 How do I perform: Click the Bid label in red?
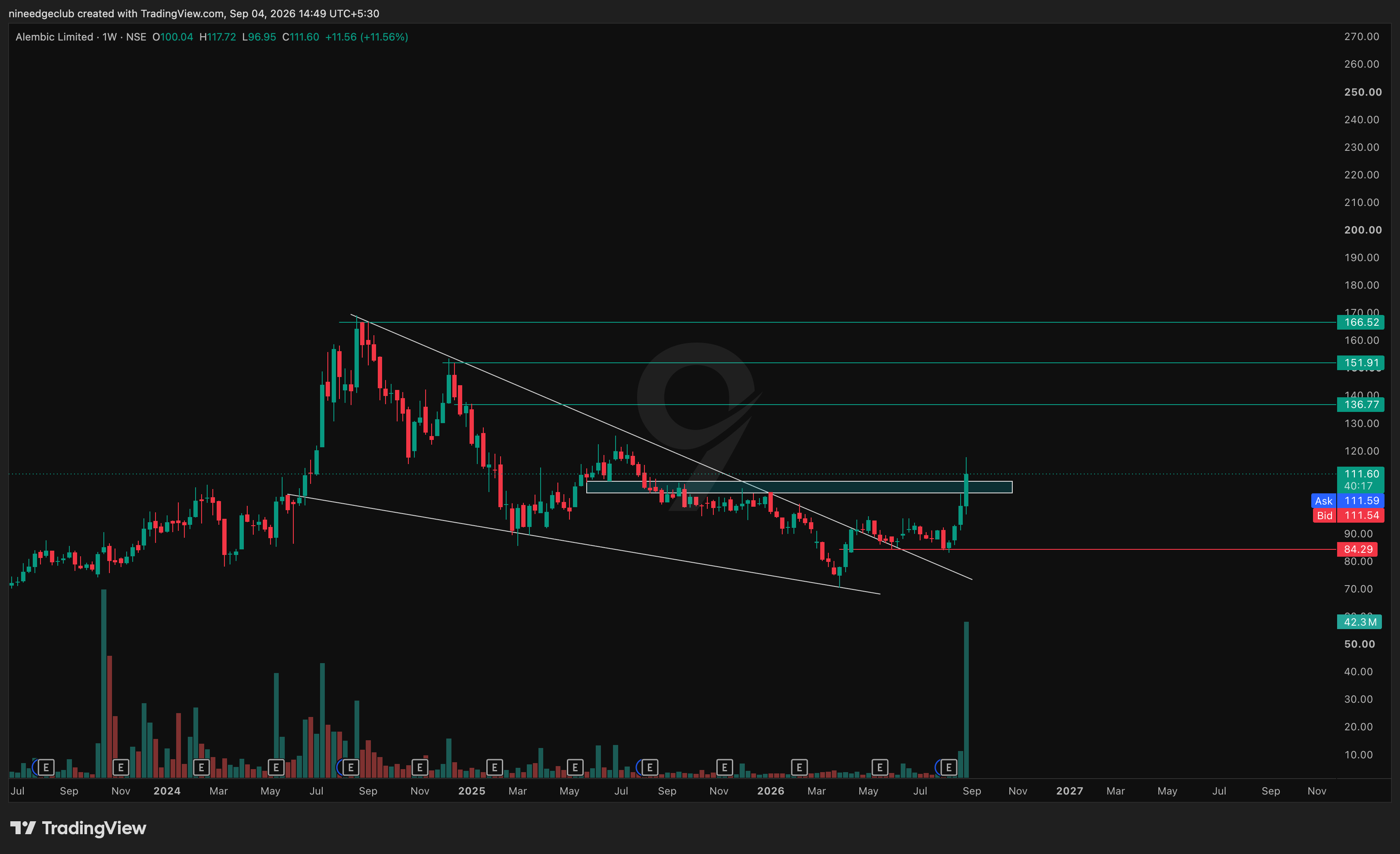(1325, 515)
